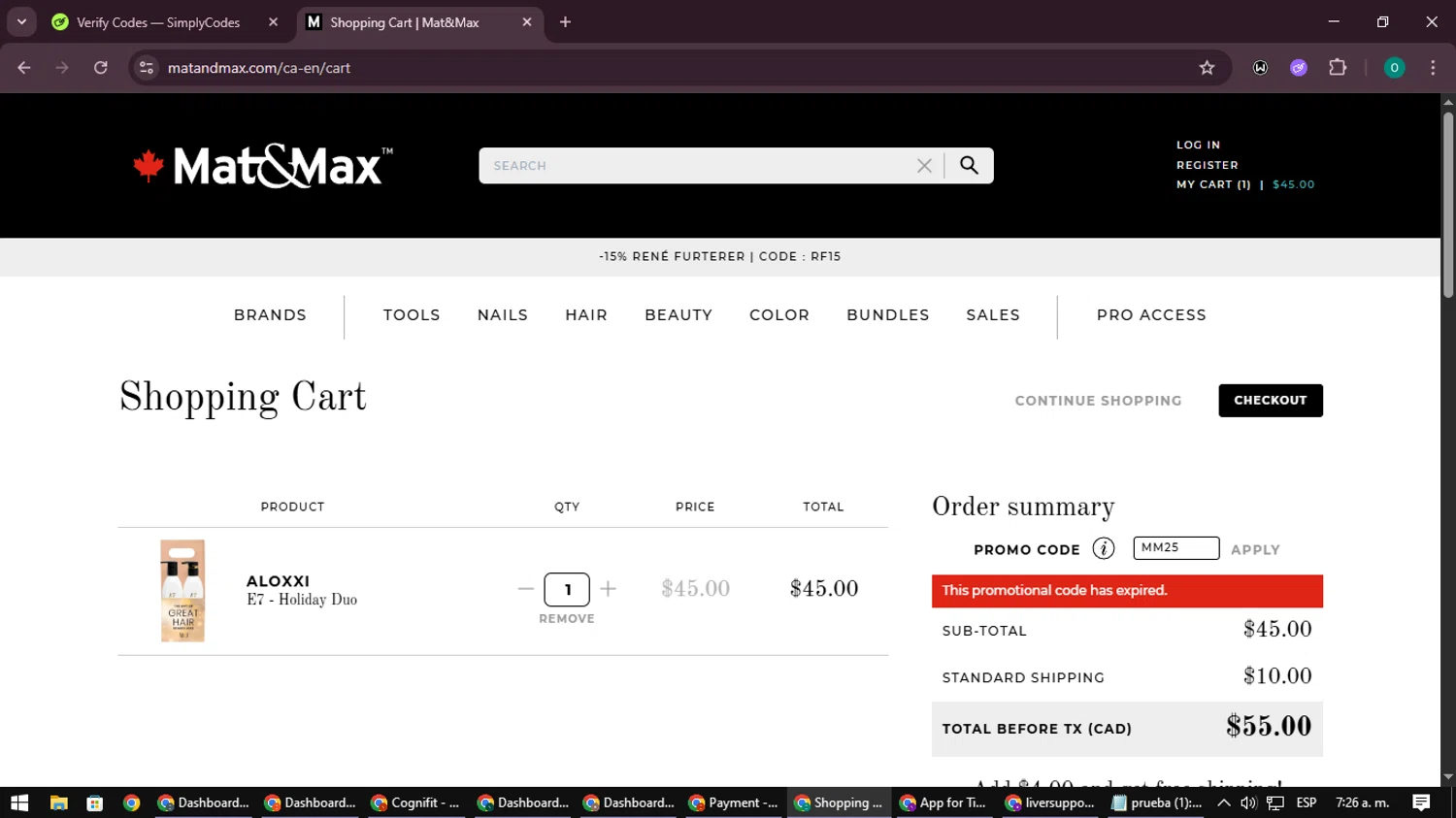Open the tab search dropdown arrow
This screenshot has height=818, width=1456.
point(21,22)
